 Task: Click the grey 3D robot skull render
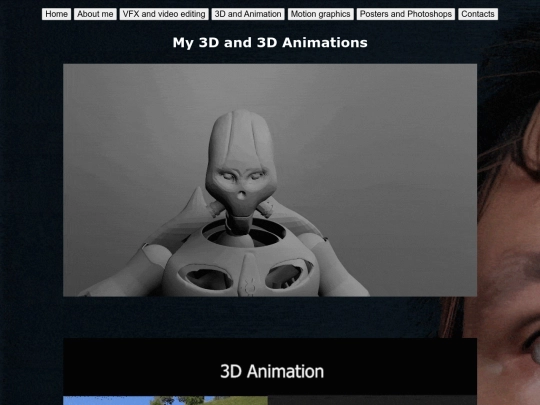tap(270, 180)
